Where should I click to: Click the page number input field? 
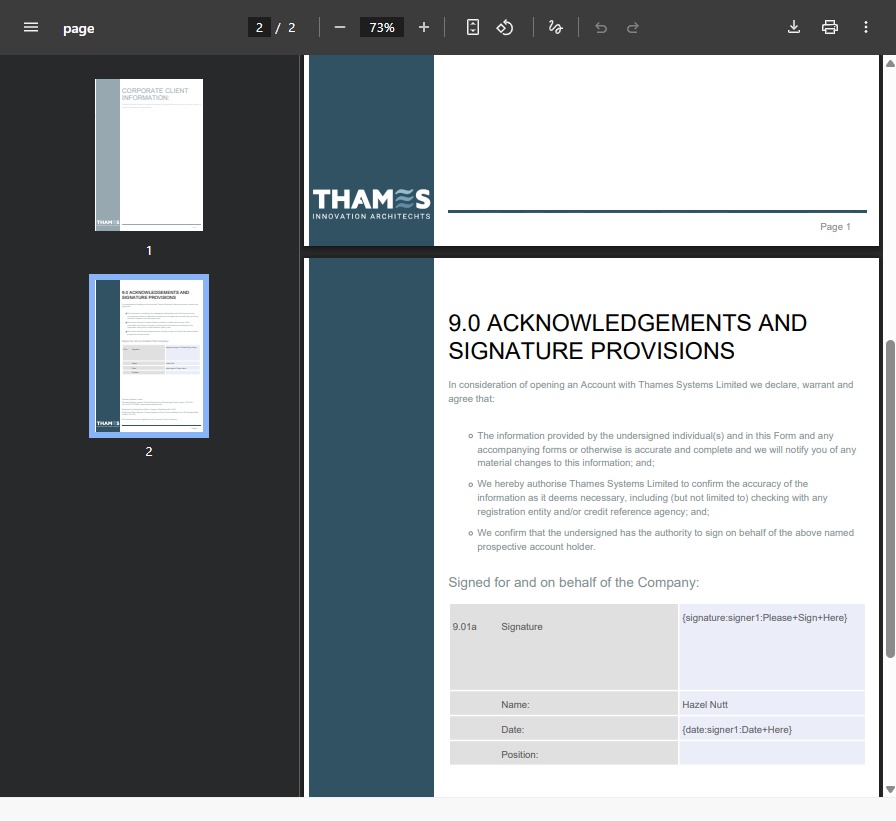pos(258,27)
